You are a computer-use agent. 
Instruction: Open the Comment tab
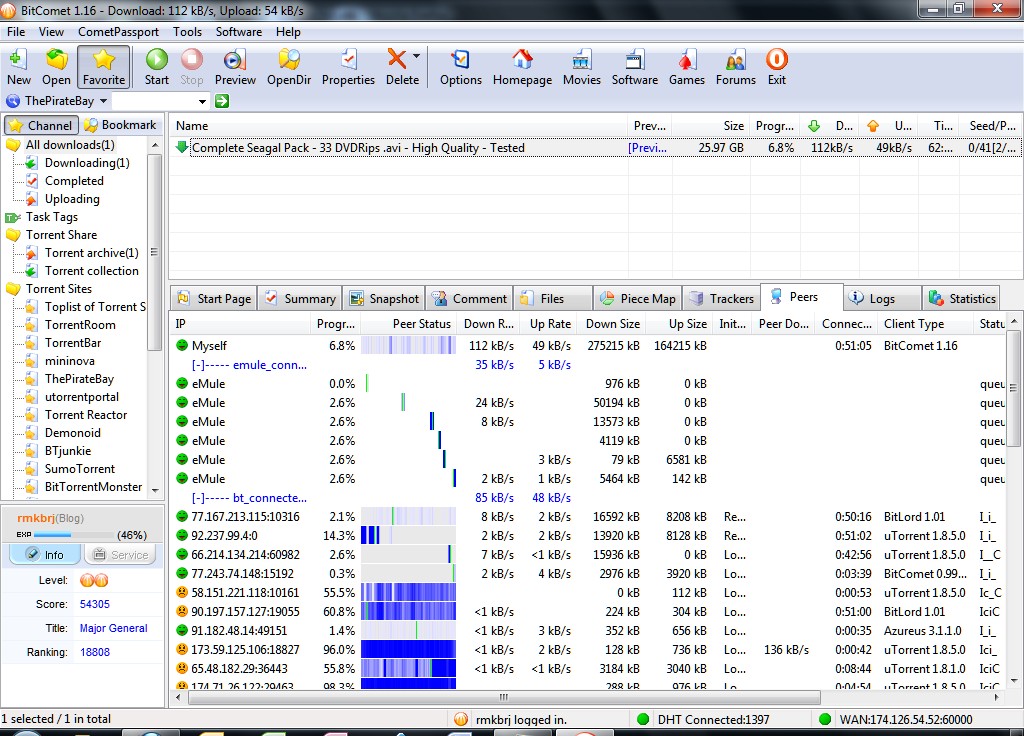pos(470,298)
